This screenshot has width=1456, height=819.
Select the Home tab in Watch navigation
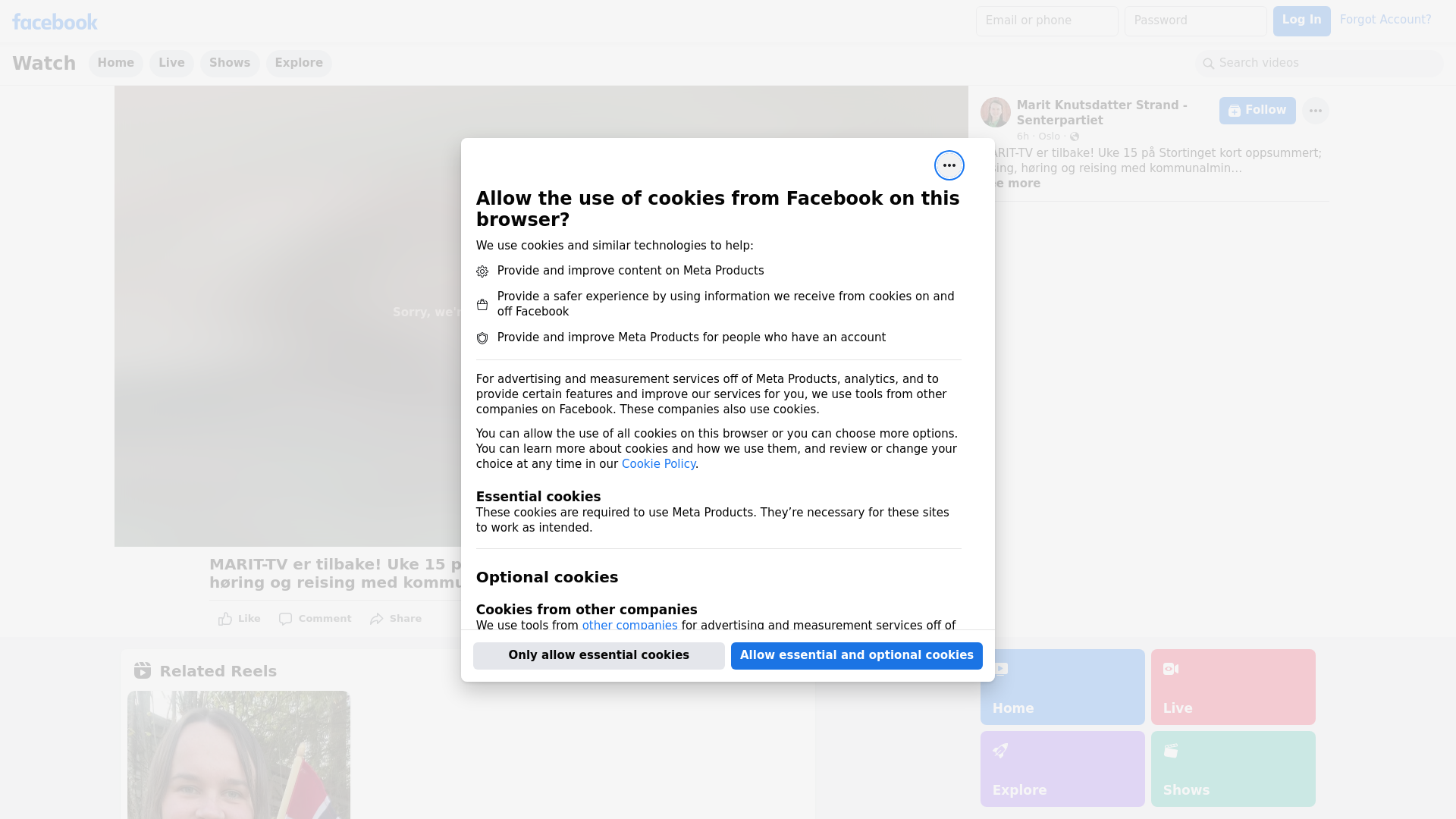[115, 64]
